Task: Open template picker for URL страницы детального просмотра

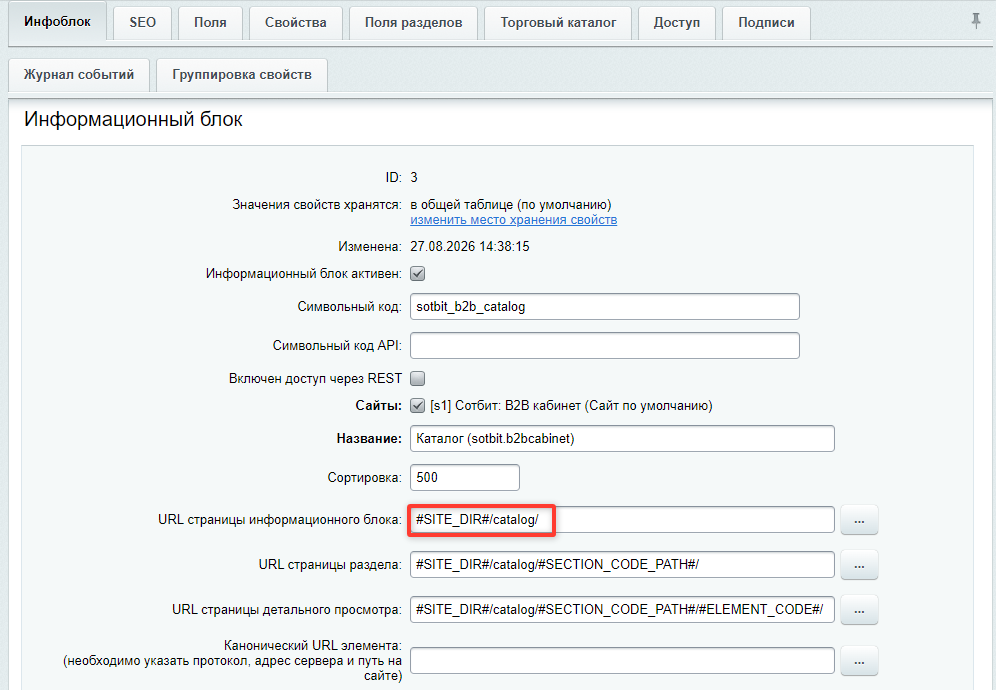Action: 859,610
